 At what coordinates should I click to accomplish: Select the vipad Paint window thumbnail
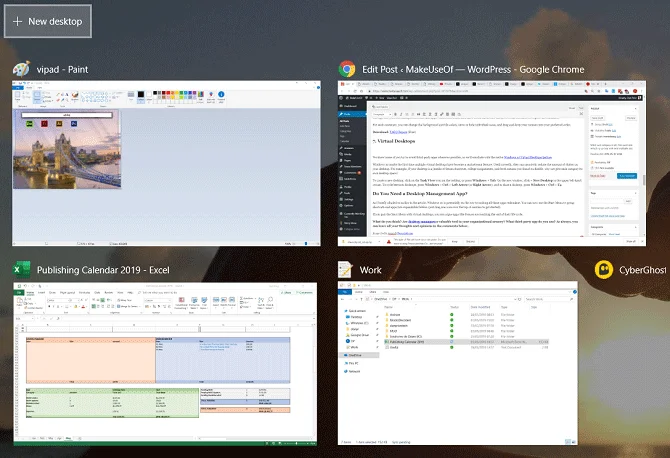click(x=166, y=163)
